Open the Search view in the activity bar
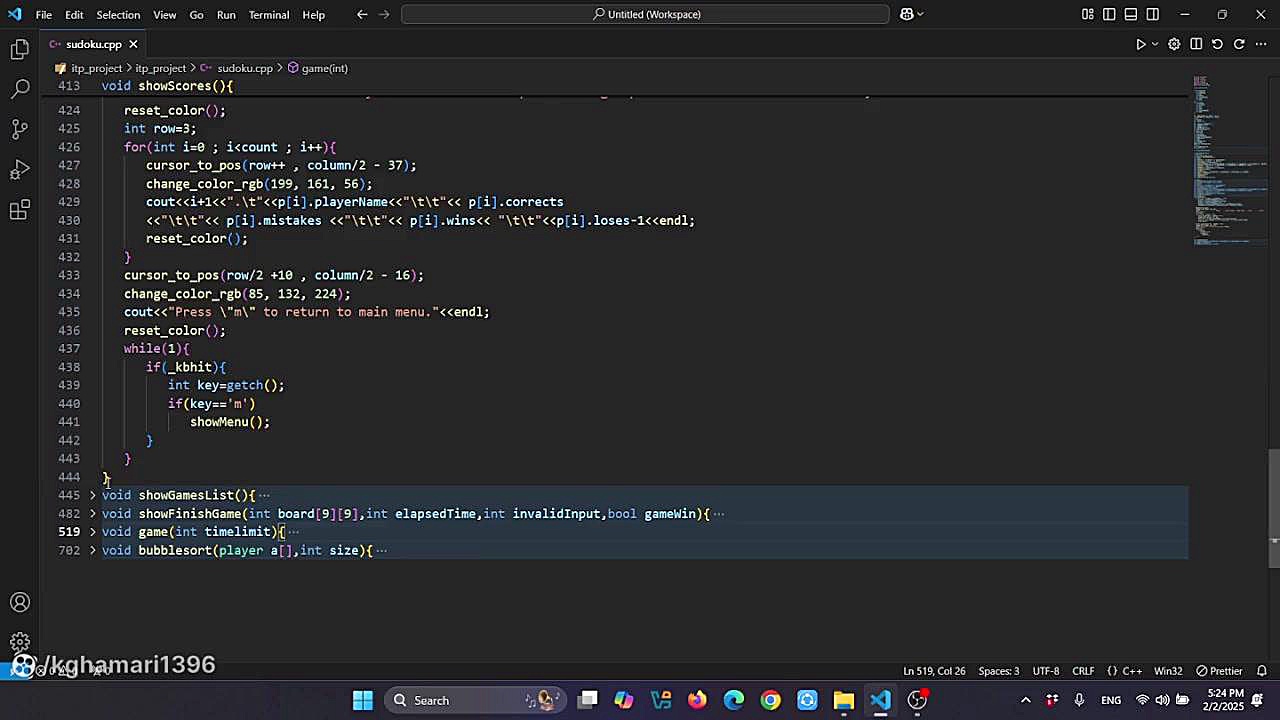Image resolution: width=1280 pixels, height=720 pixels. click(20, 89)
